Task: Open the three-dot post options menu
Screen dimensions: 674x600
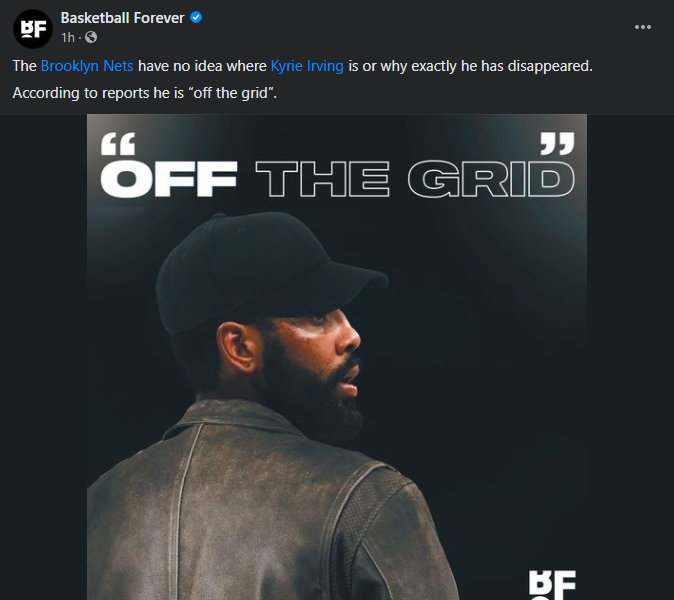Action: pyautogui.click(x=643, y=27)
